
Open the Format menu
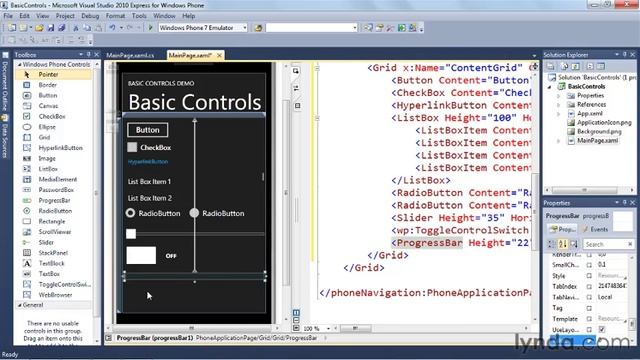[x=115, y=16]
